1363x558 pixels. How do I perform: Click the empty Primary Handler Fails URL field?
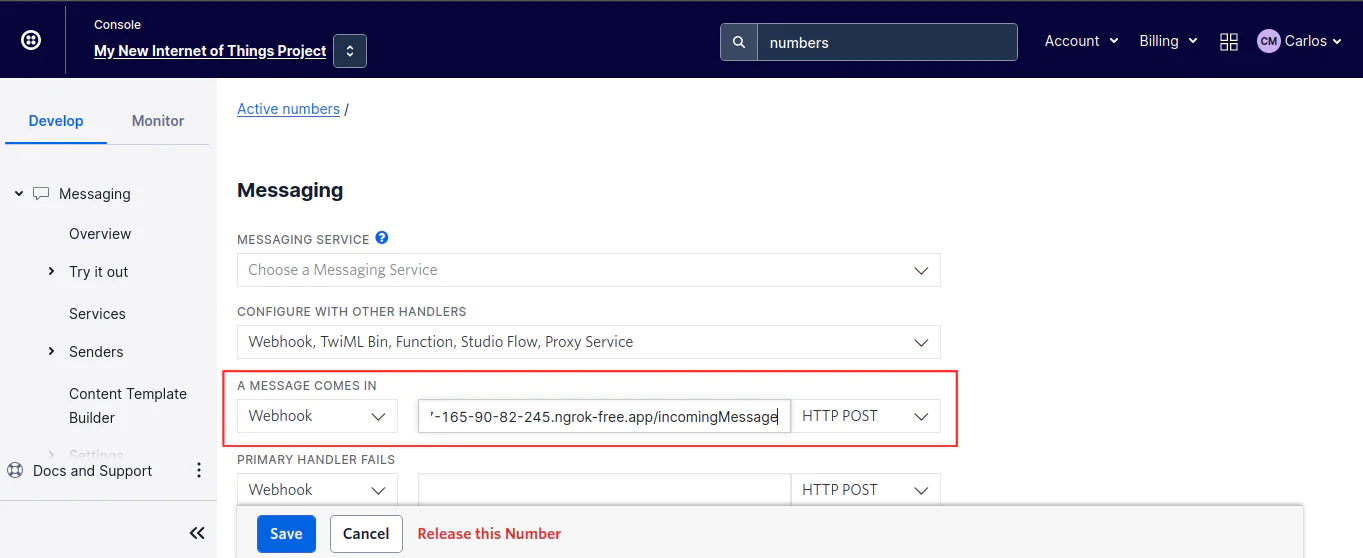(604, 490)
